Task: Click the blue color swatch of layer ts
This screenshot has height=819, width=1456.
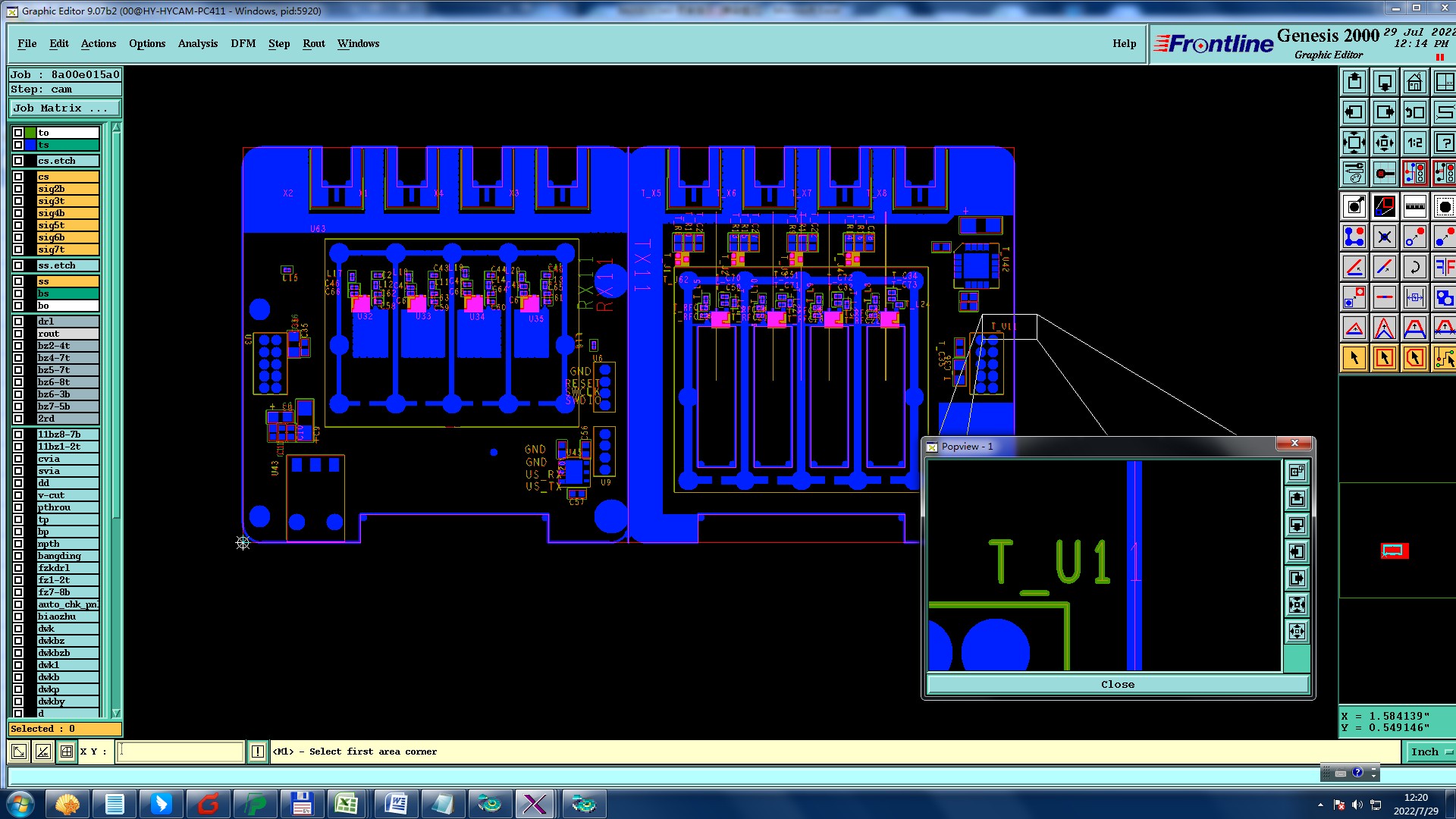Action: pyautogui.click(x=30, y=145)
